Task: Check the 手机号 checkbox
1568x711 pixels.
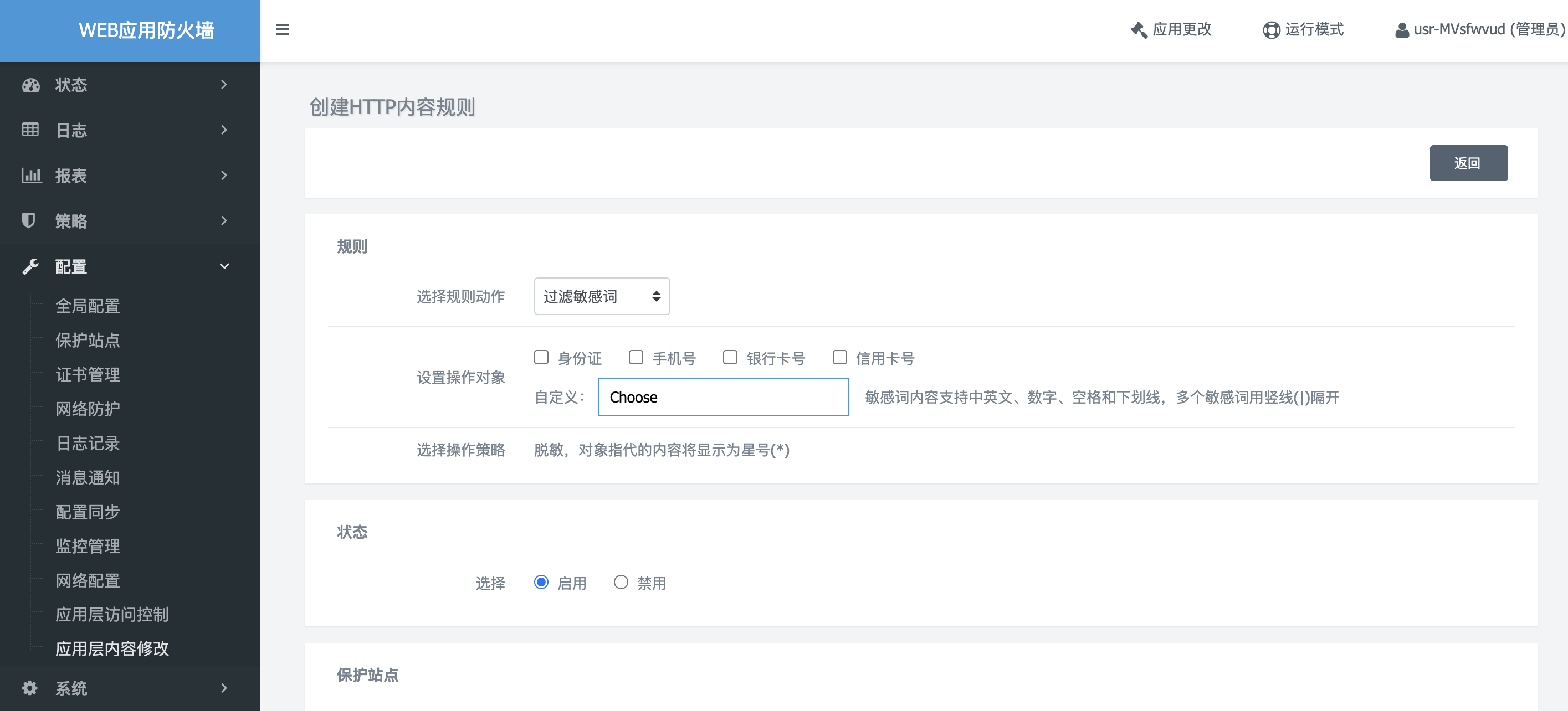Action: click(x=635, y=357)
